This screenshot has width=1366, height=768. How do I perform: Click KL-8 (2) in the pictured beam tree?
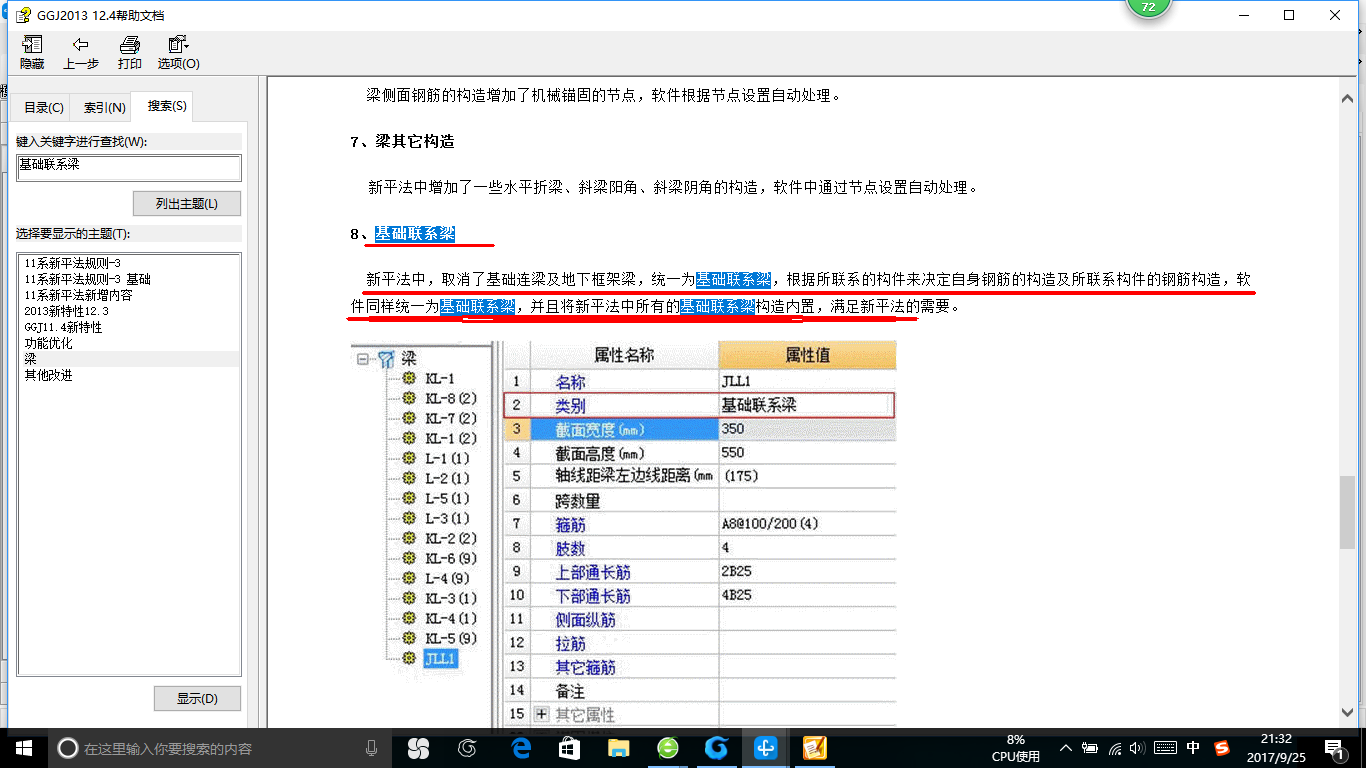[451, 398]
